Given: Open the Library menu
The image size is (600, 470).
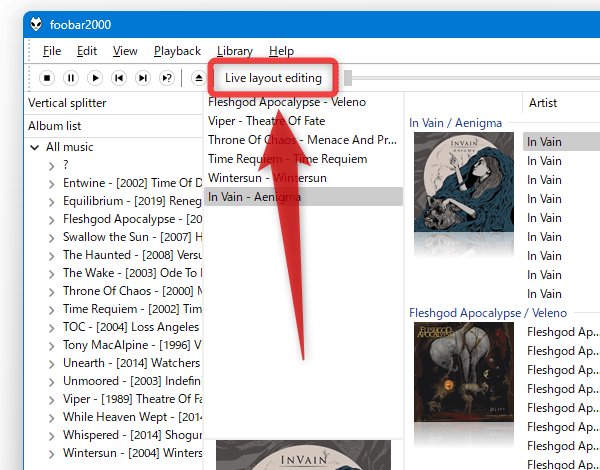Looking at the screenshot, I should point(235,51).
